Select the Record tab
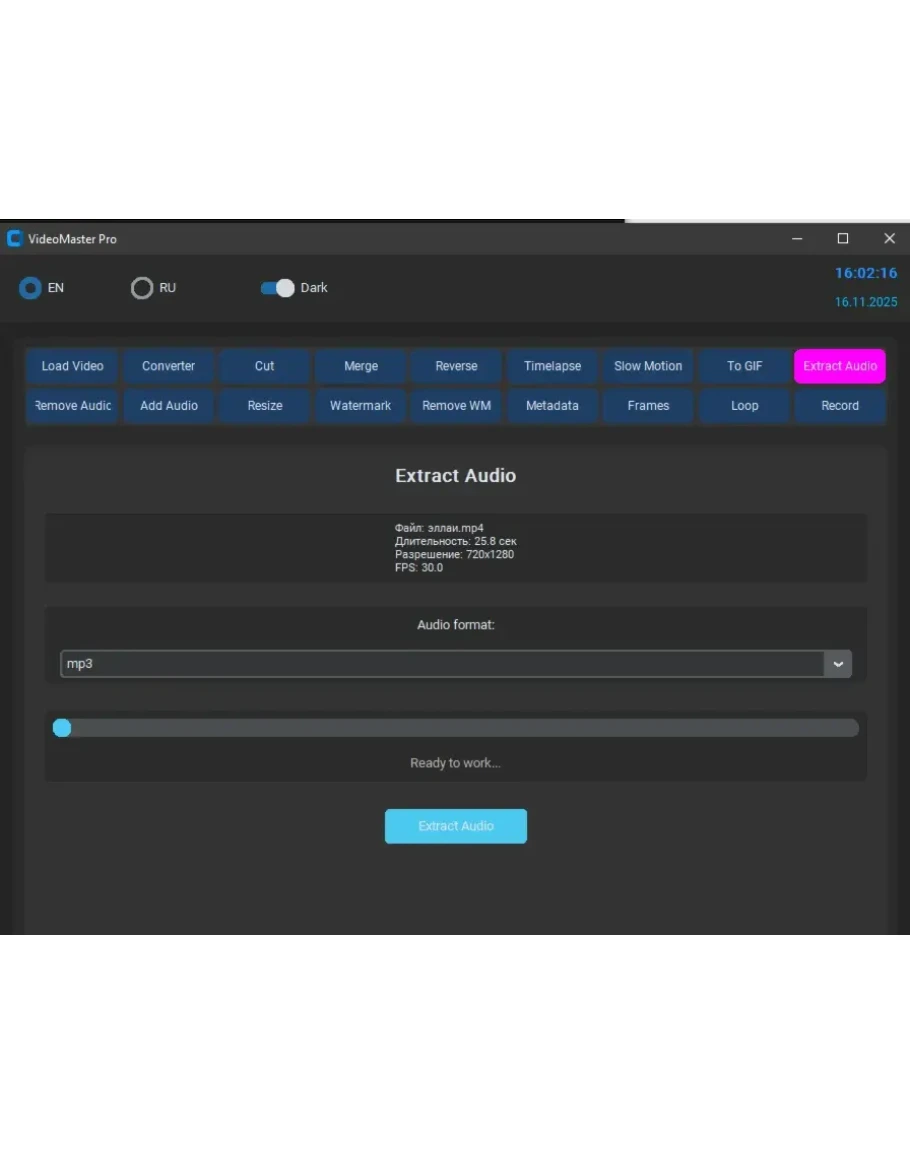The image size is (910, 1155). pyautogui.click(x=840, y=406)
